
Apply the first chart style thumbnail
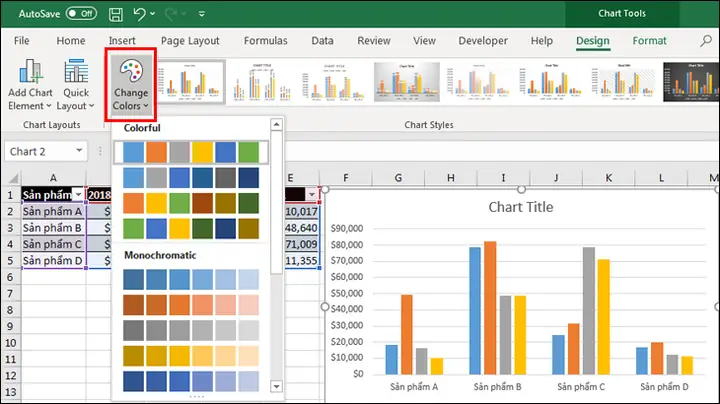(191, 82)
